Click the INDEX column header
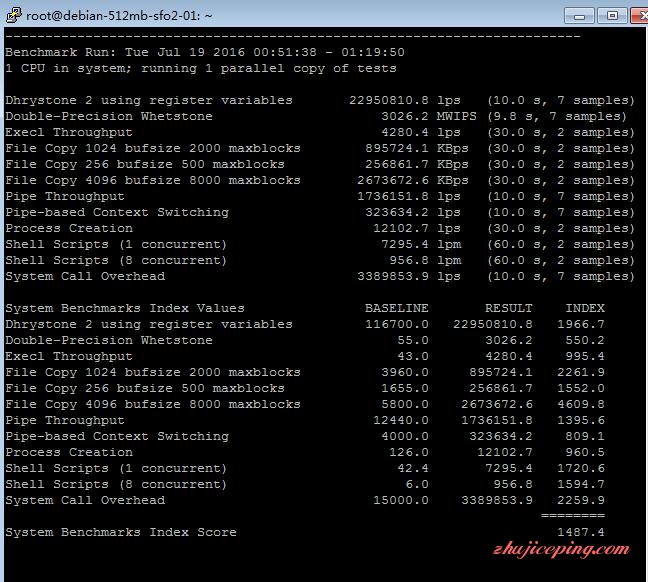The image size is (648, 582). point(585,308)
